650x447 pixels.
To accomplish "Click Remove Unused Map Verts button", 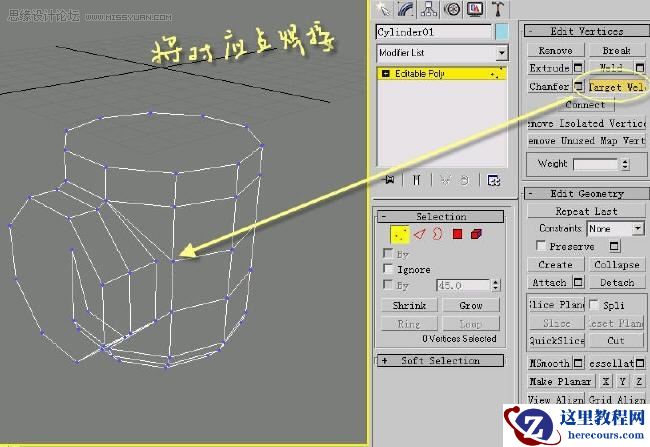I will click(x=587, y=141).
